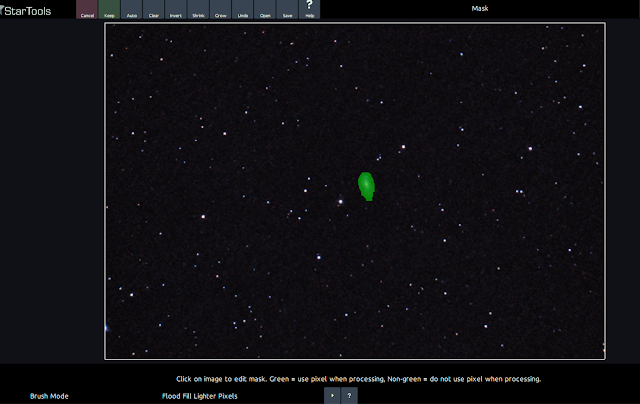This screenshot has height=404, width=640.
Task: Shrink the mask area
Action: click(198, 11)
